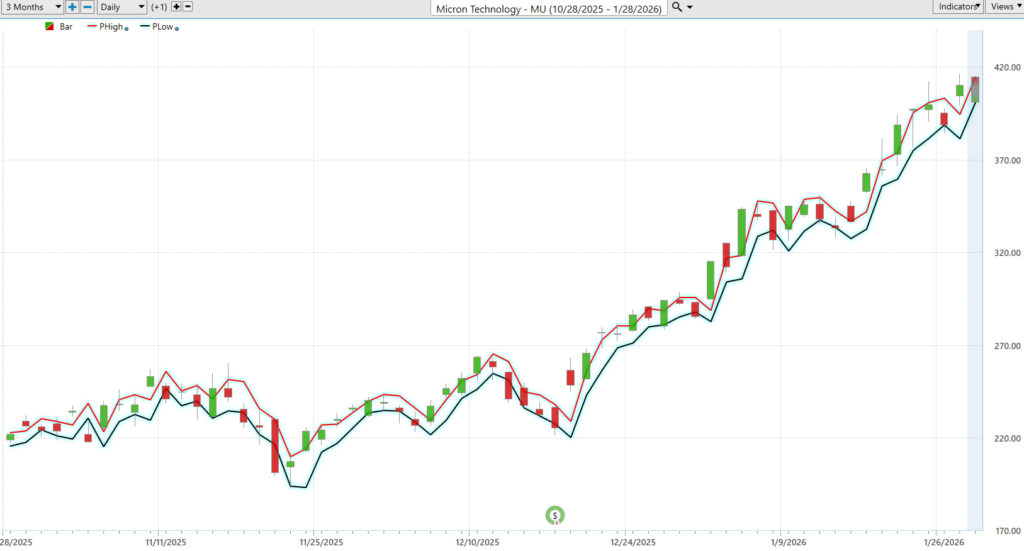Click the Bar legend candlestick icon

(x=49, y=27)
